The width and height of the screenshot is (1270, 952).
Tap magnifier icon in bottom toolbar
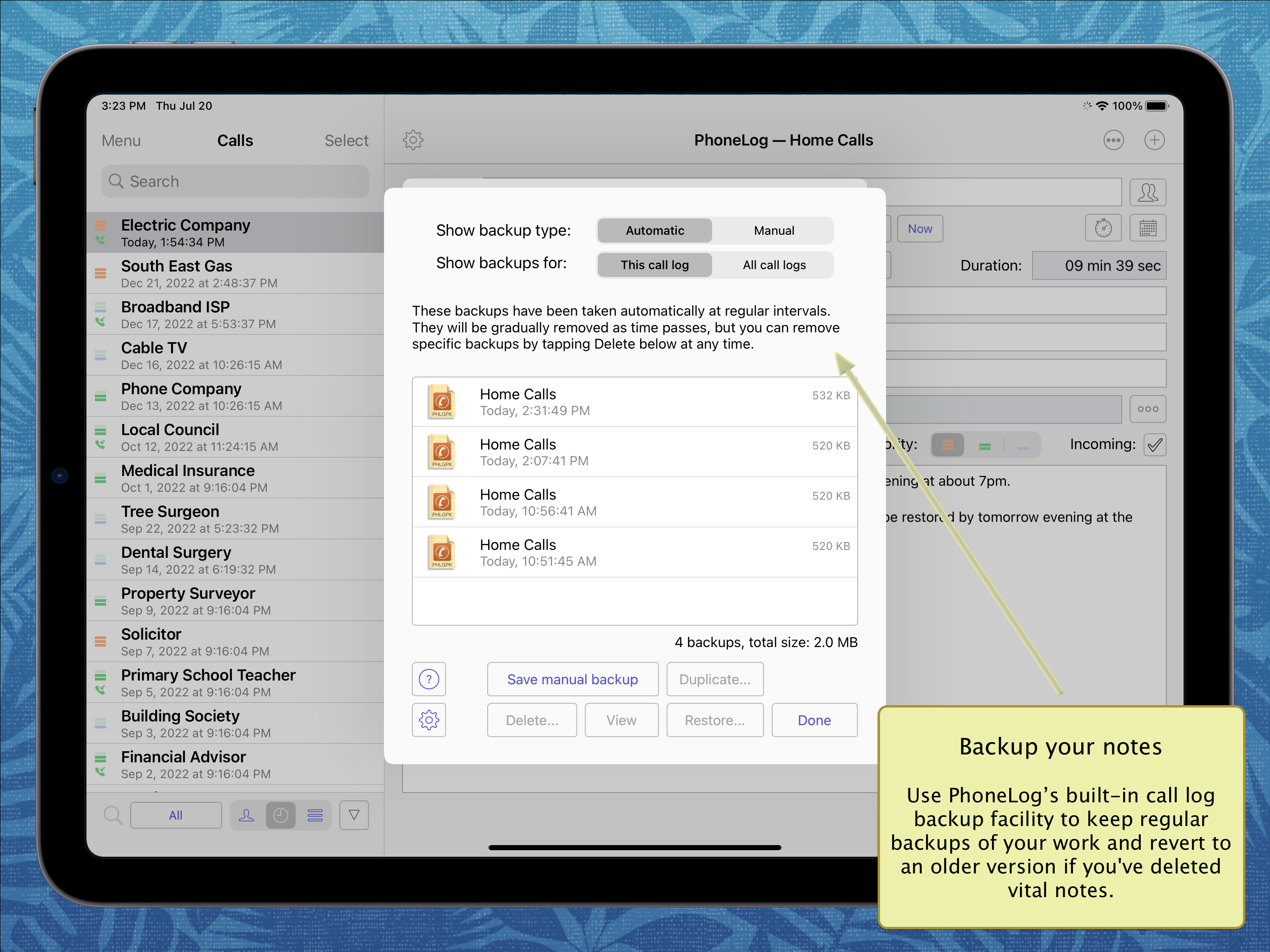click(x=113, y=815)
